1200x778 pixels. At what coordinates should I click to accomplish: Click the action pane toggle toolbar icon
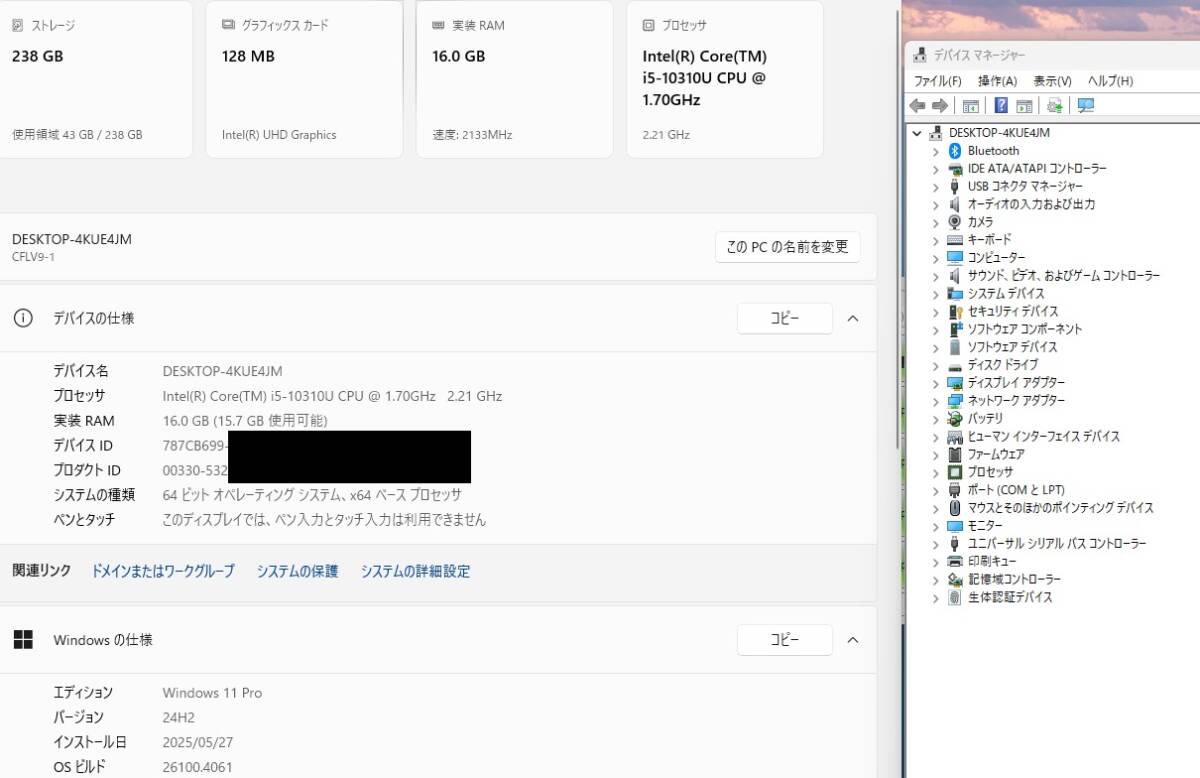[x=1024, y=106]
